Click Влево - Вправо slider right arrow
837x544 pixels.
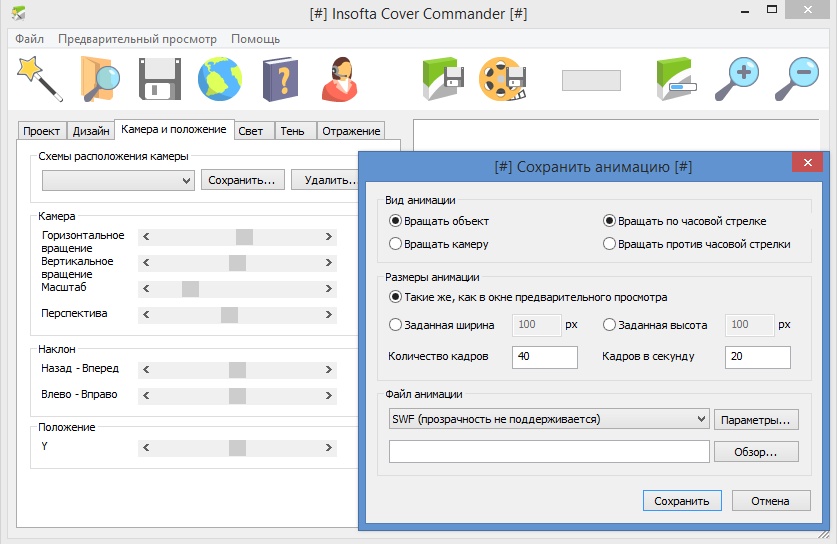pos(329,396)
